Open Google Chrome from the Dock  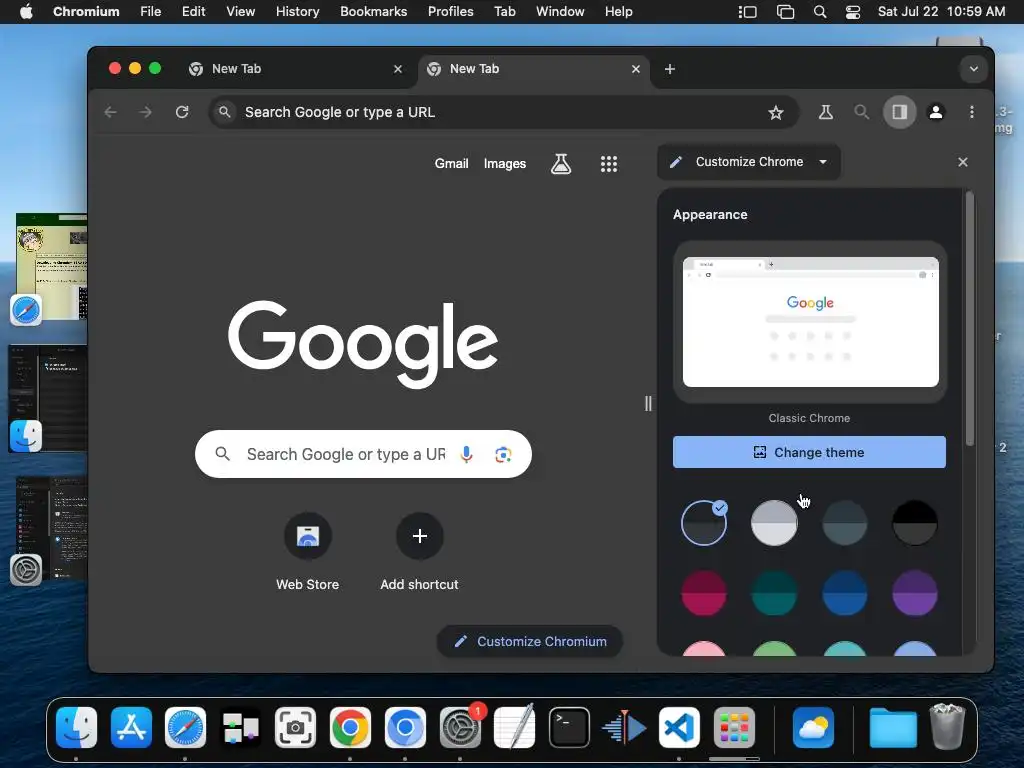pyautogui.click(x=350, y=727)
